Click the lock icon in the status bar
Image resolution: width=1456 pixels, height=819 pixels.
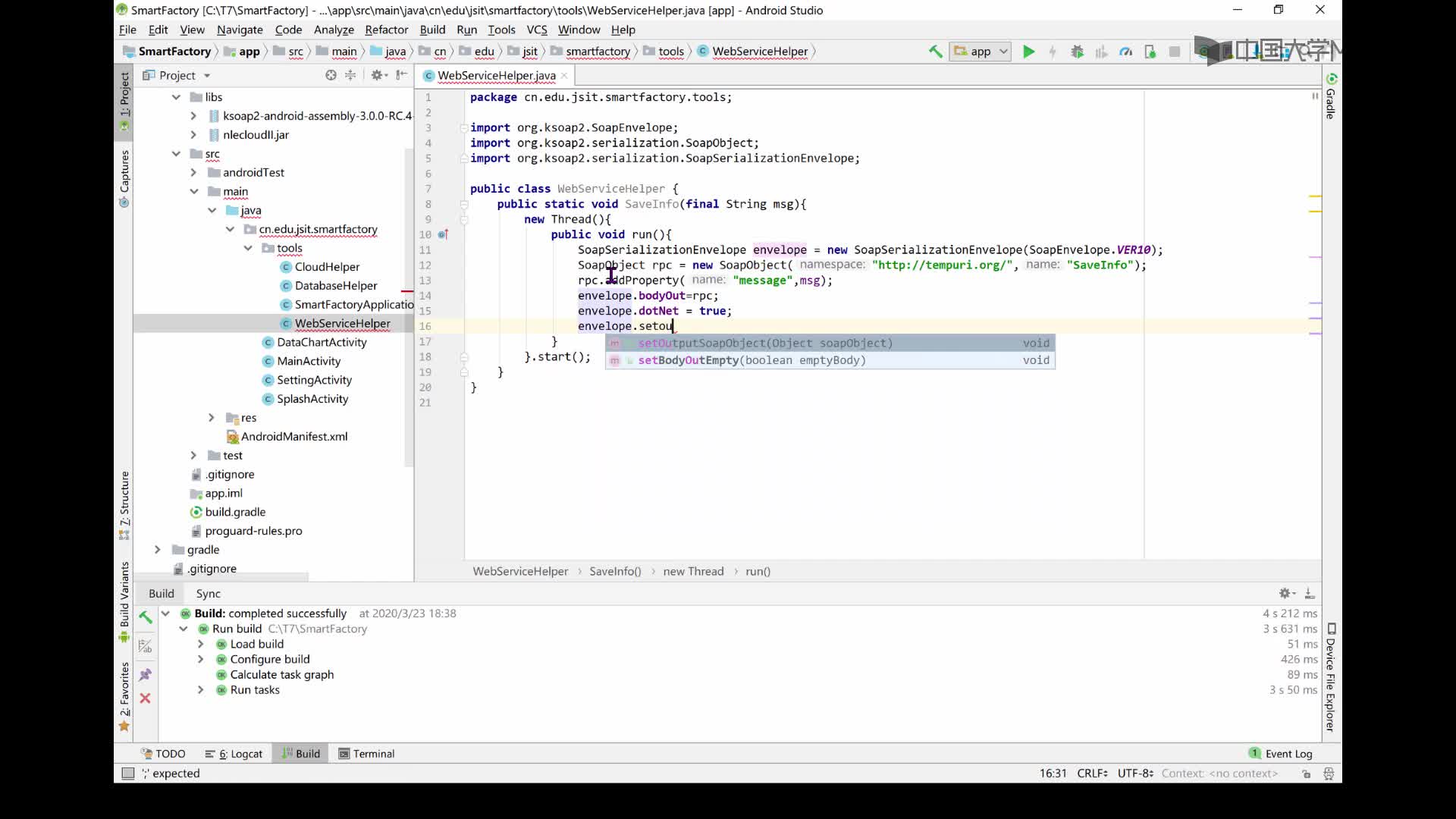[1306, 773]
